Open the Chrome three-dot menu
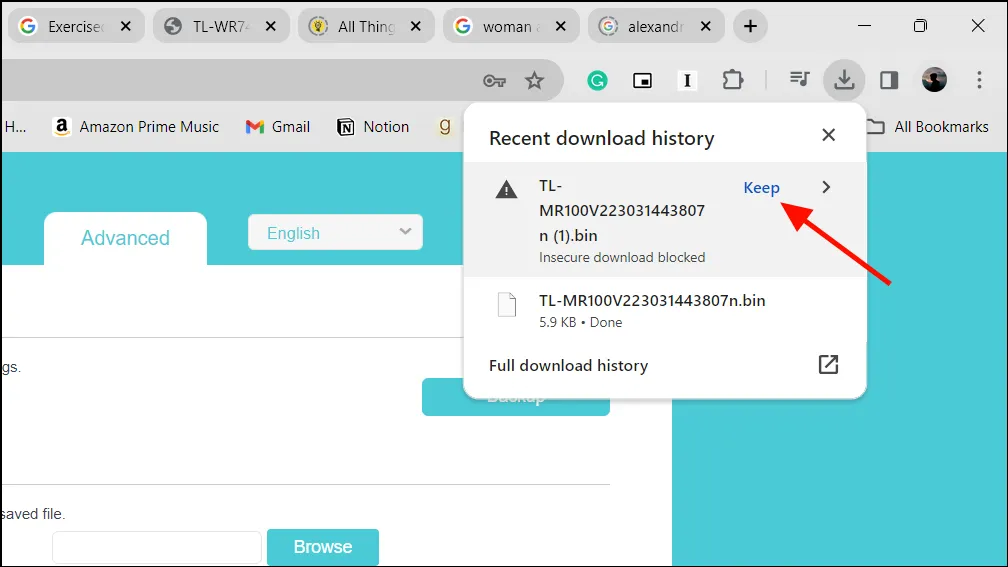Viewport: 1008px width, 567px height. point(979,80)
